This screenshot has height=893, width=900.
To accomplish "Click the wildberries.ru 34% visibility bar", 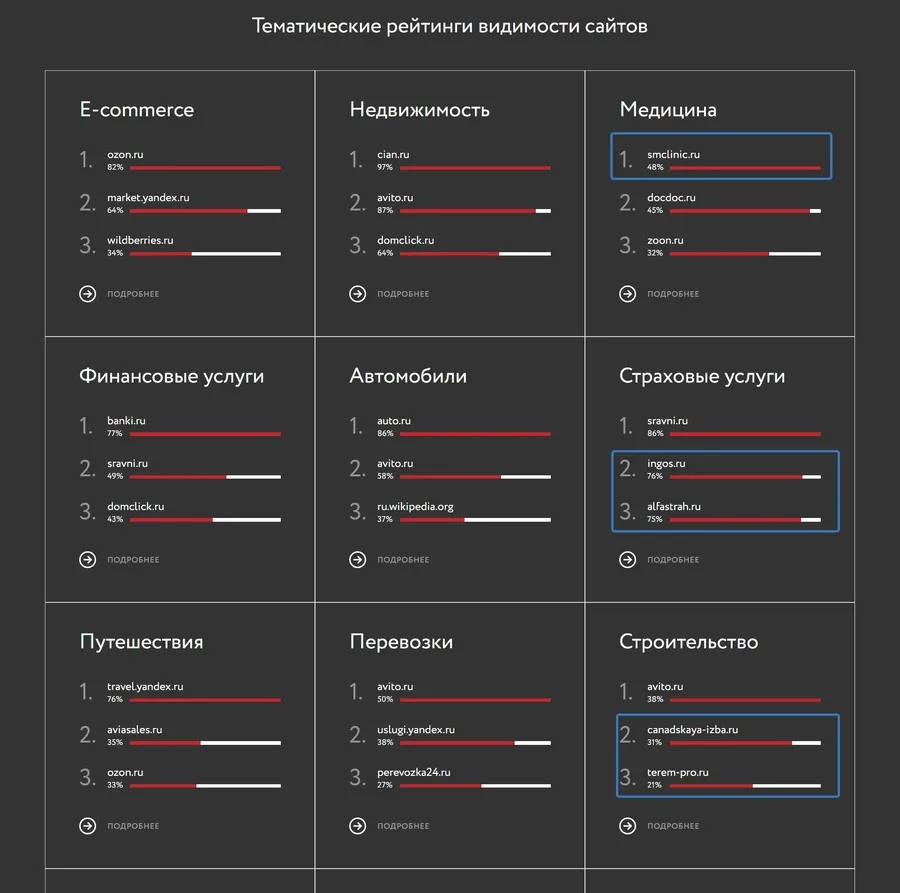I will [205, 254].
